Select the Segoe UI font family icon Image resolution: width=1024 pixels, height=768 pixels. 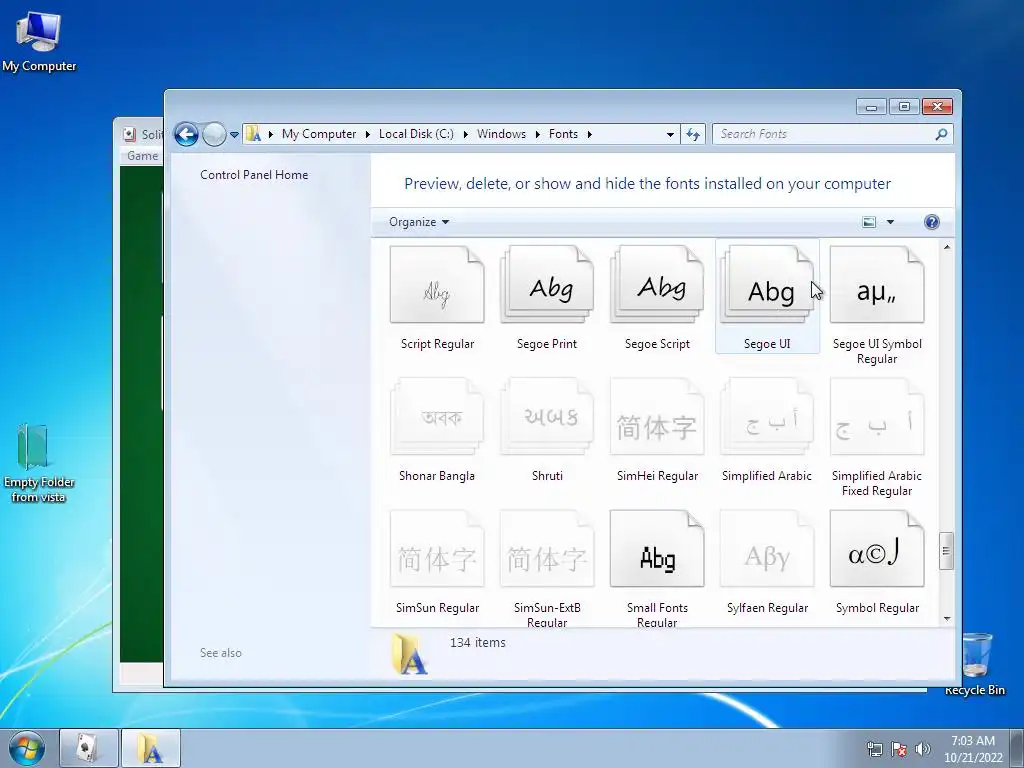click(767, 285)
